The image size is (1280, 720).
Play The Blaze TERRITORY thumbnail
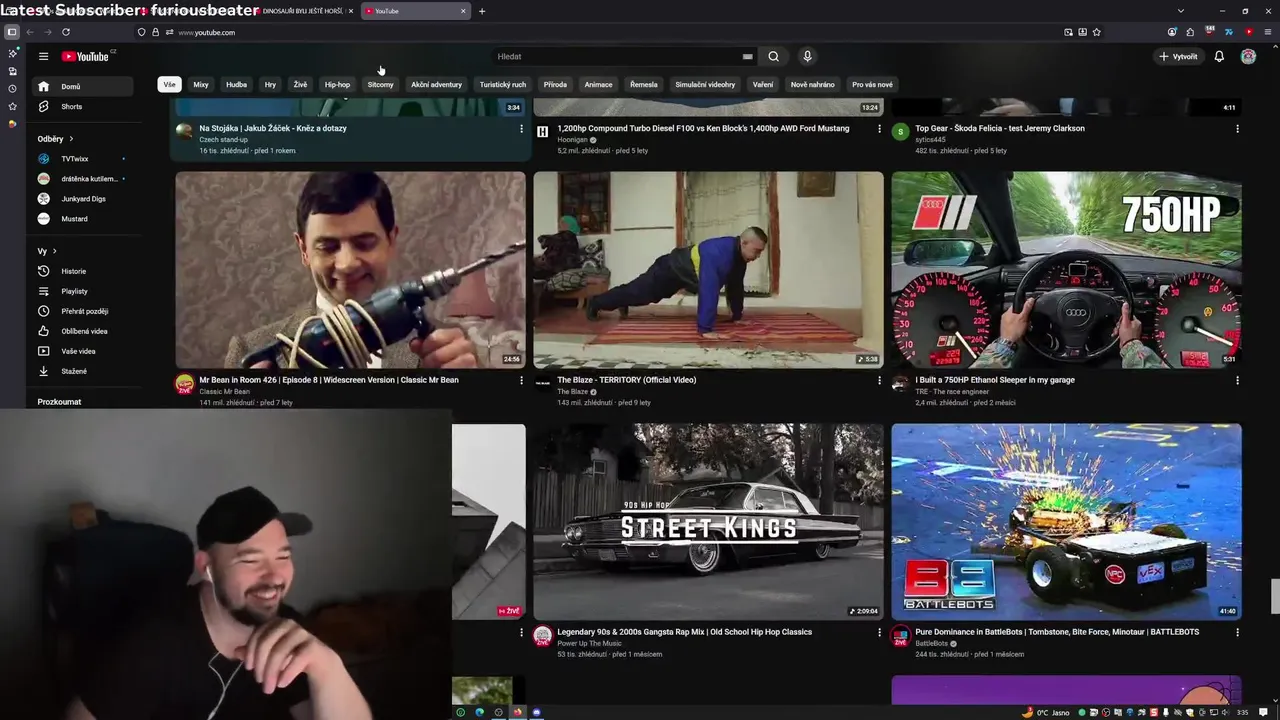tap(708, 270)
